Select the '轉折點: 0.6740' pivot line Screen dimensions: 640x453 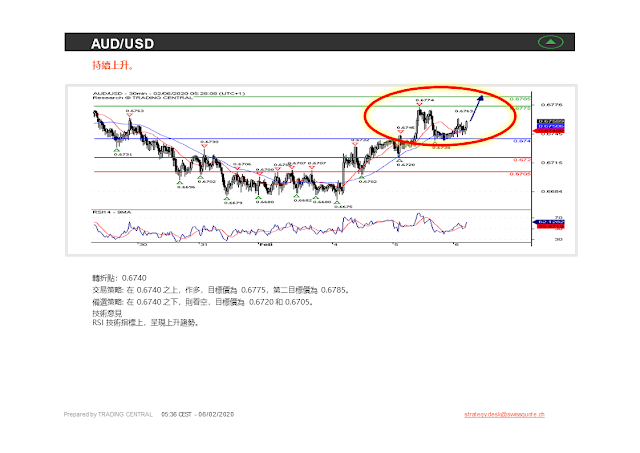tap(119, 278)
